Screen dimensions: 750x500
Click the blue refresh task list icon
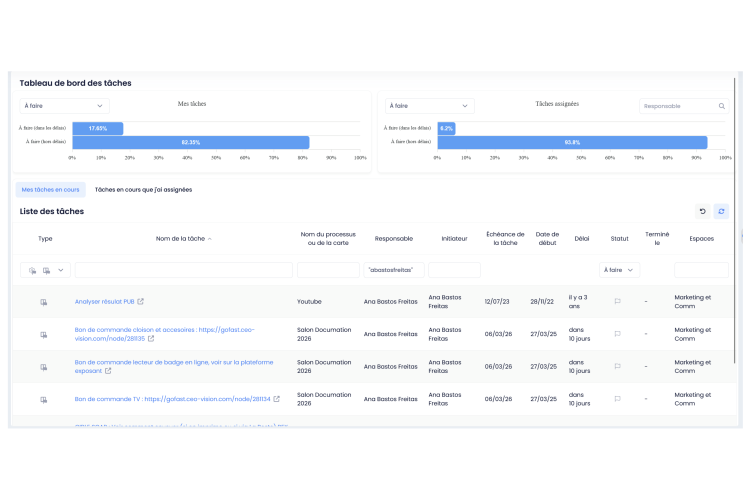point(721,211)
